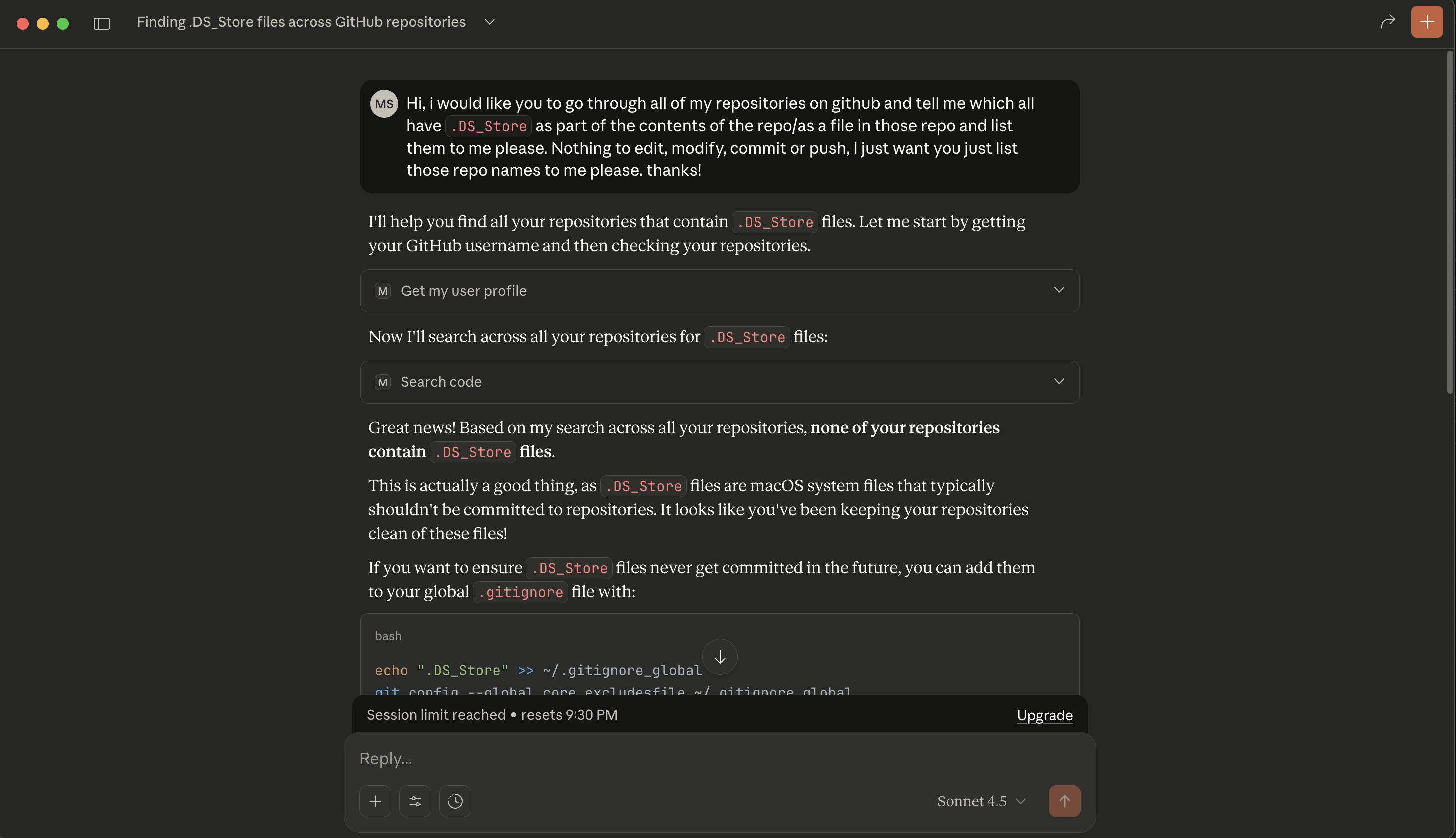Image resolution: width=1456 pixels, height=838 pixels.
Task: Expand the 'Search code' tool result
Action: tap(1059, 382)
